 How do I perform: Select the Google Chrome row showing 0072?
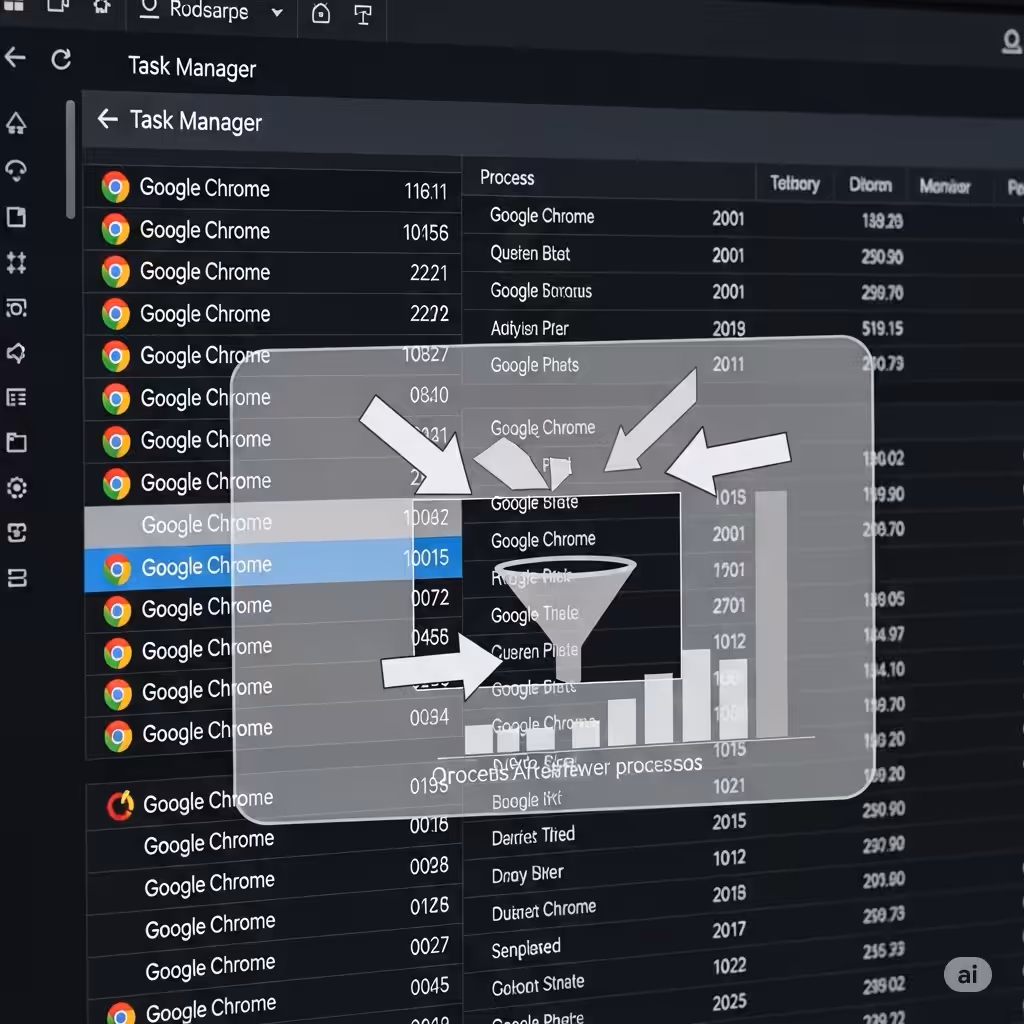[273, 605]
